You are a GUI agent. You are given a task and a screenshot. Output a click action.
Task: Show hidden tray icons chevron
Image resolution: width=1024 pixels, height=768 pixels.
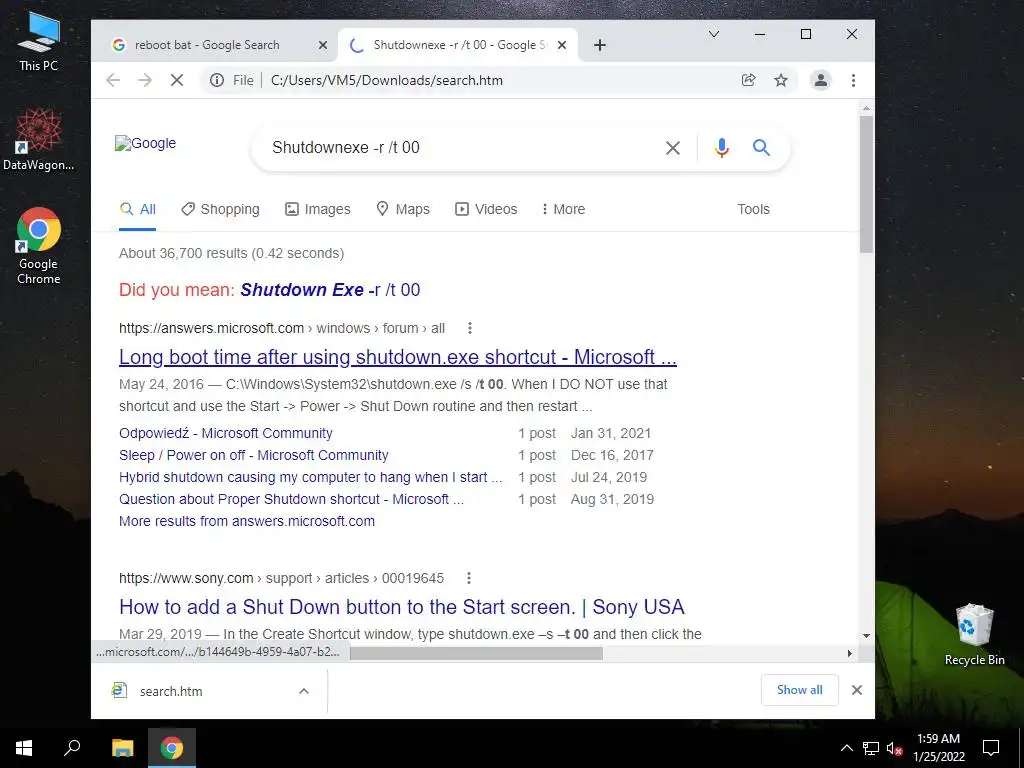click(846, 748)
